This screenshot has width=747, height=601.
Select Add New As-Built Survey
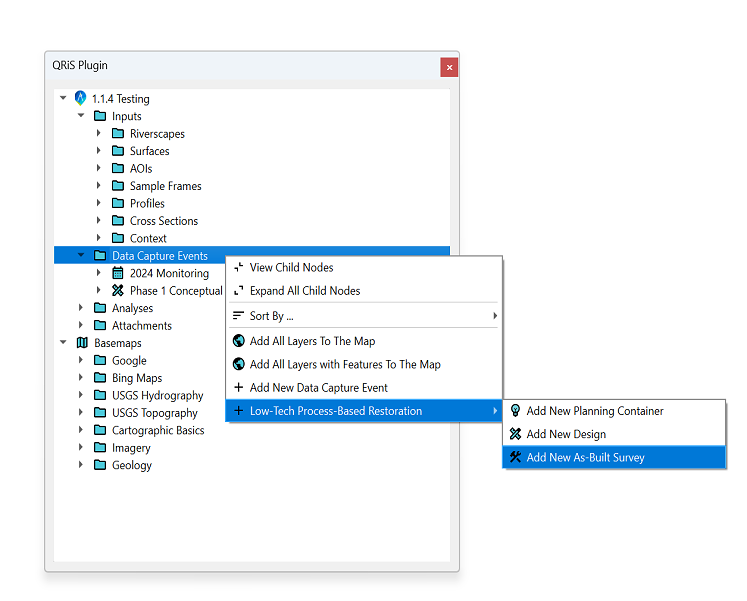tap(614, 457)
